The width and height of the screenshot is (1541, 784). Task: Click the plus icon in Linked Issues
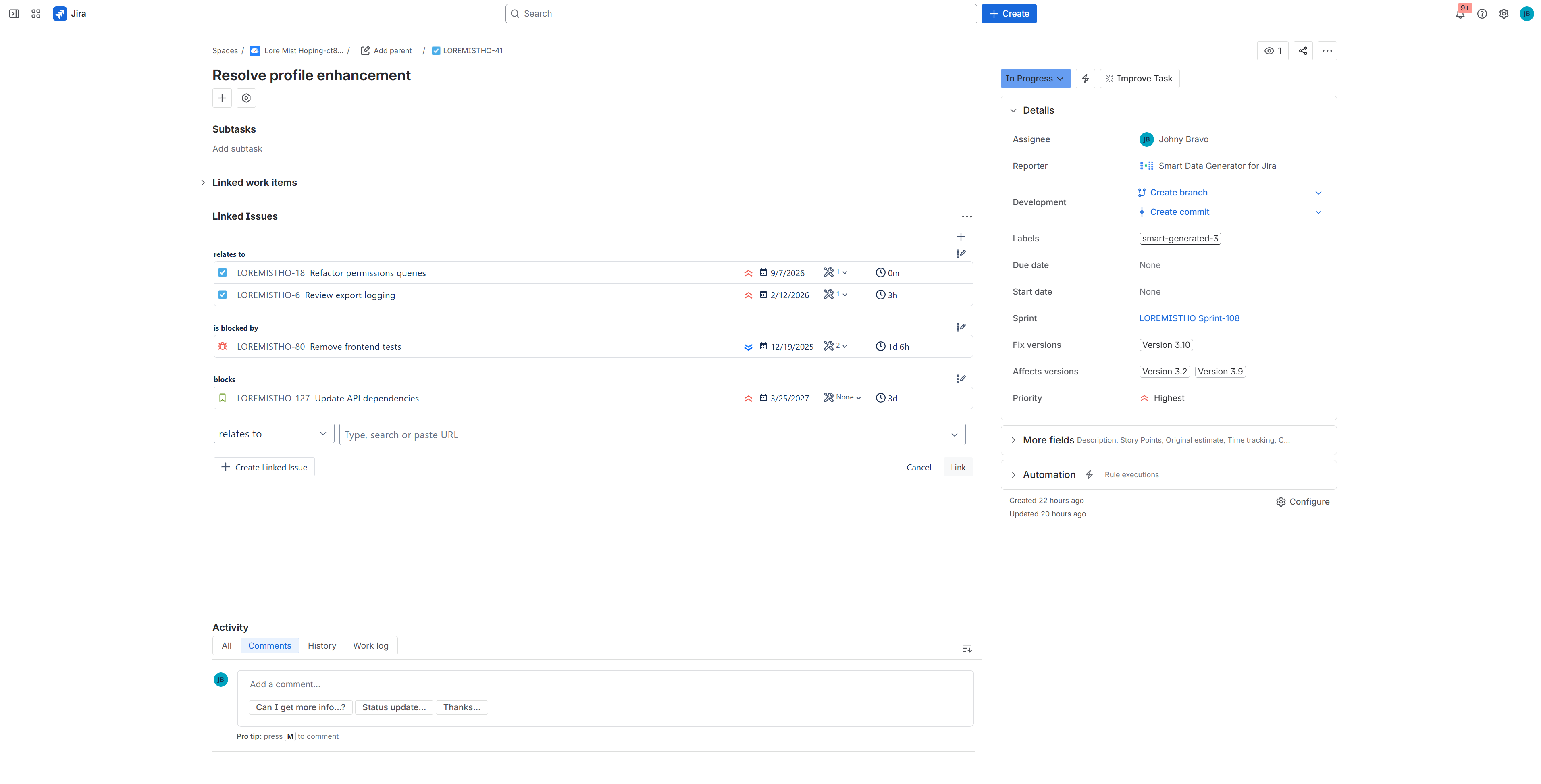click(x=961, y=237)
